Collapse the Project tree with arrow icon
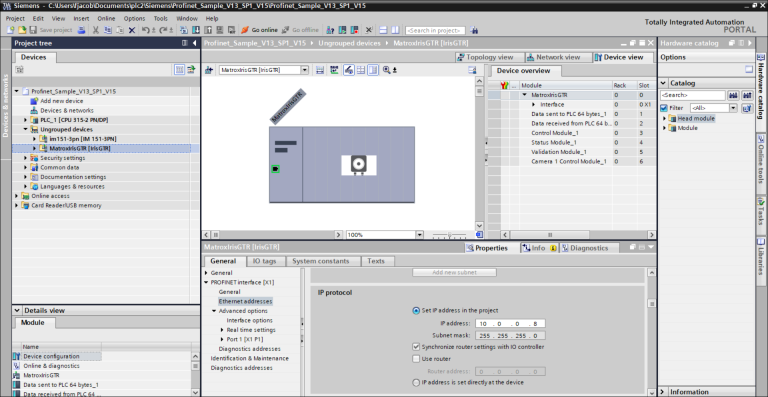768x397 pixels. tap(194, 43)
